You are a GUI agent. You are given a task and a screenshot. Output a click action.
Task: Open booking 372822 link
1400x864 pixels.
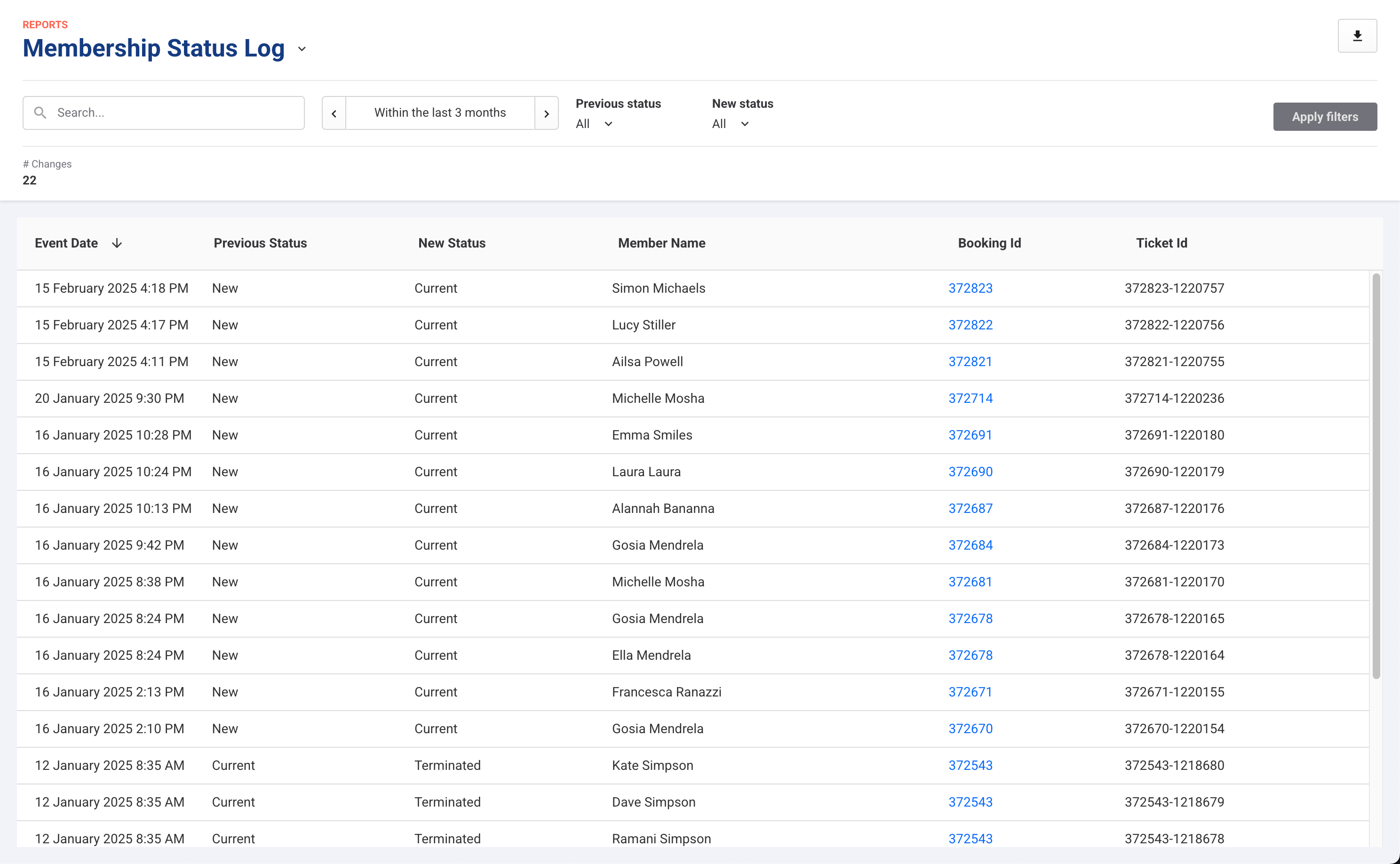(970, 325)
